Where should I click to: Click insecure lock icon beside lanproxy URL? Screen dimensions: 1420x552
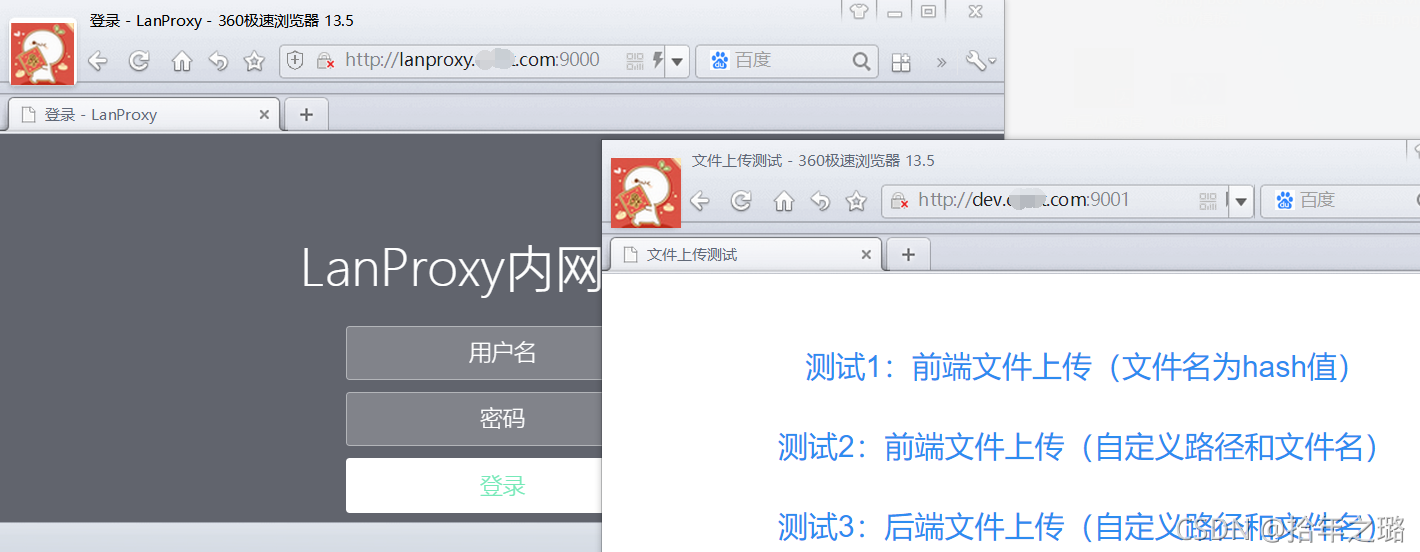coord(325,61)
